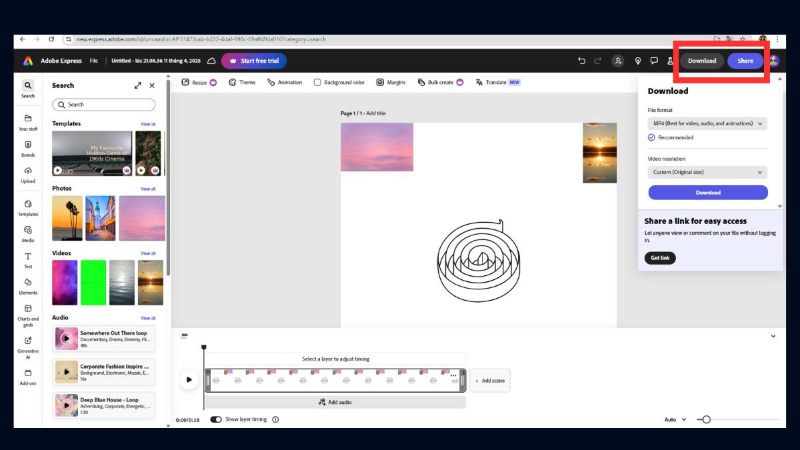Toggle the Show layer timing switch
800x450 pixels.
tap(216, 419)
